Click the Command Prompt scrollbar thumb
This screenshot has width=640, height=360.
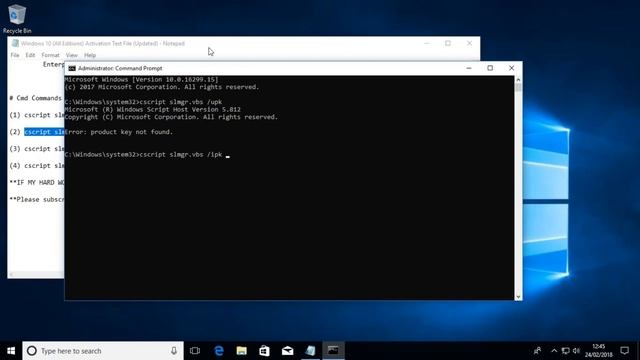click(x=518, y=88)
